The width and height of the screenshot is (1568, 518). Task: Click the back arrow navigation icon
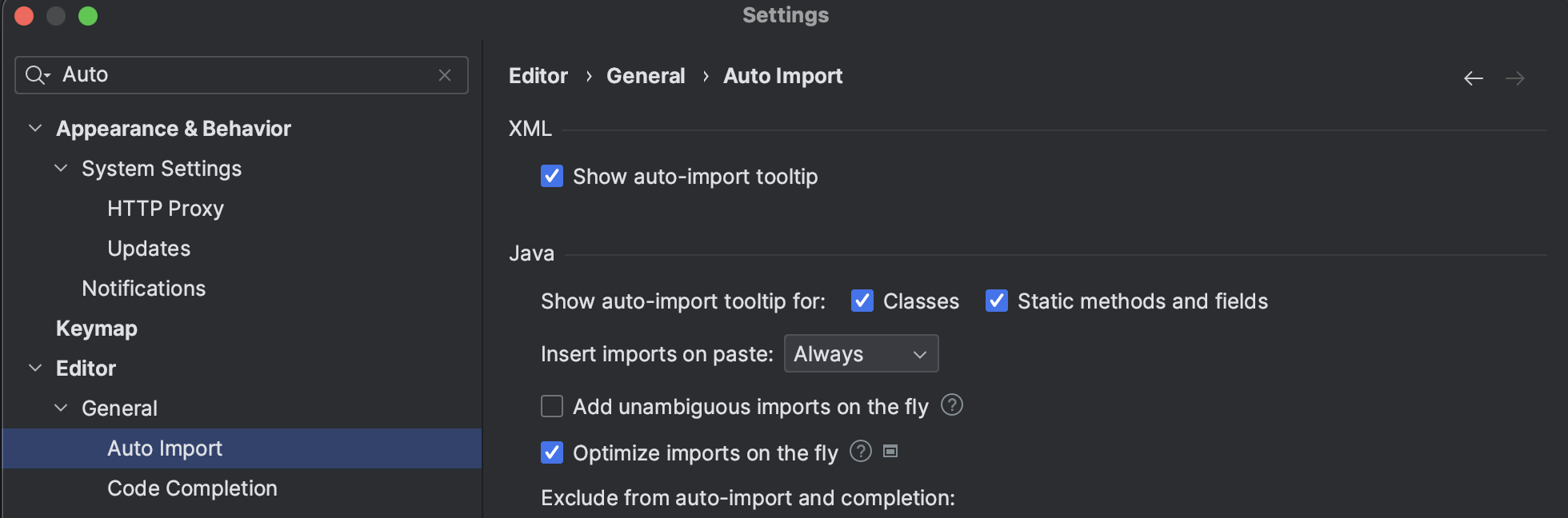1473,78
